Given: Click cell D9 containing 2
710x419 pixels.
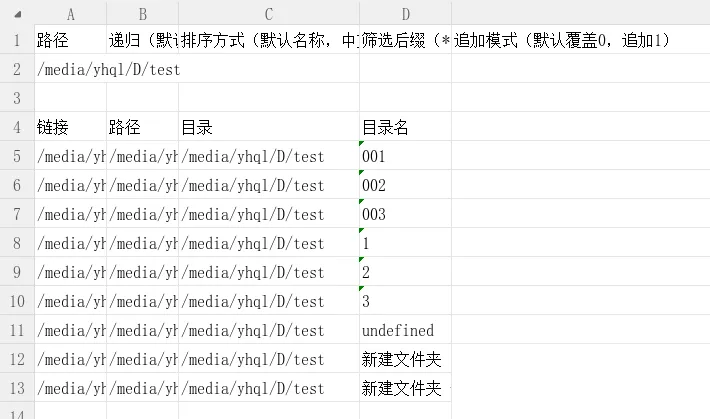Looking at the screenshot, I should pos(405,272).
